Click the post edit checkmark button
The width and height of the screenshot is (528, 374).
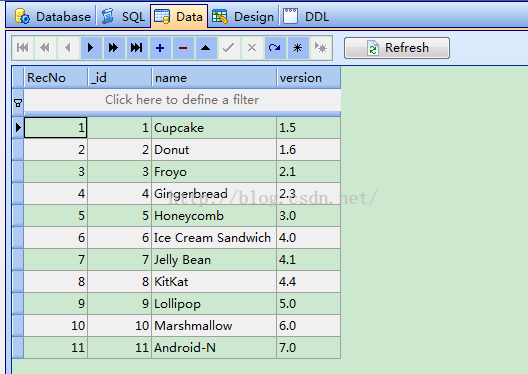coord(229,48)
